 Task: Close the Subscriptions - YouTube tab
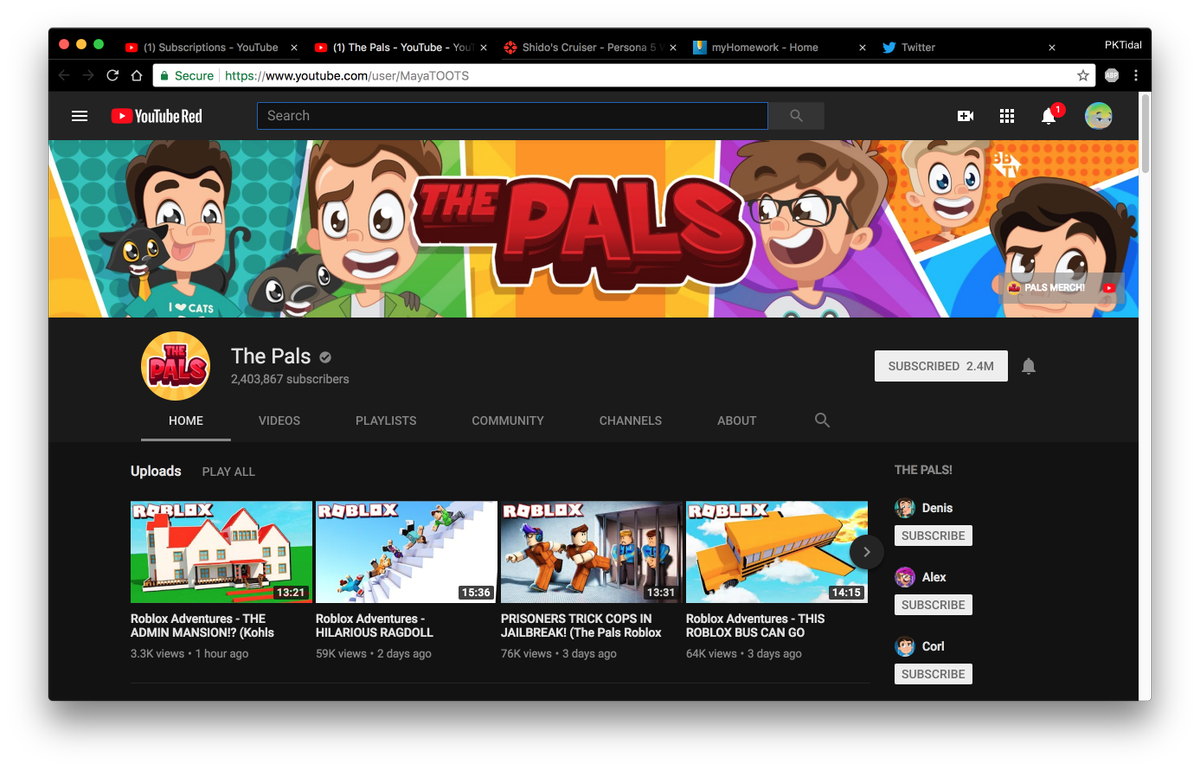pyautogui.click(x=293, y=47)
